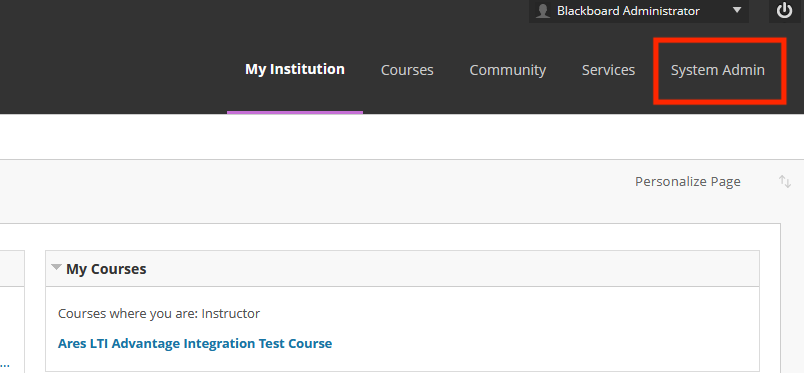Click the My Courses module header bar
This screenshot has width=804, height=373.
(x=403, y=268)
